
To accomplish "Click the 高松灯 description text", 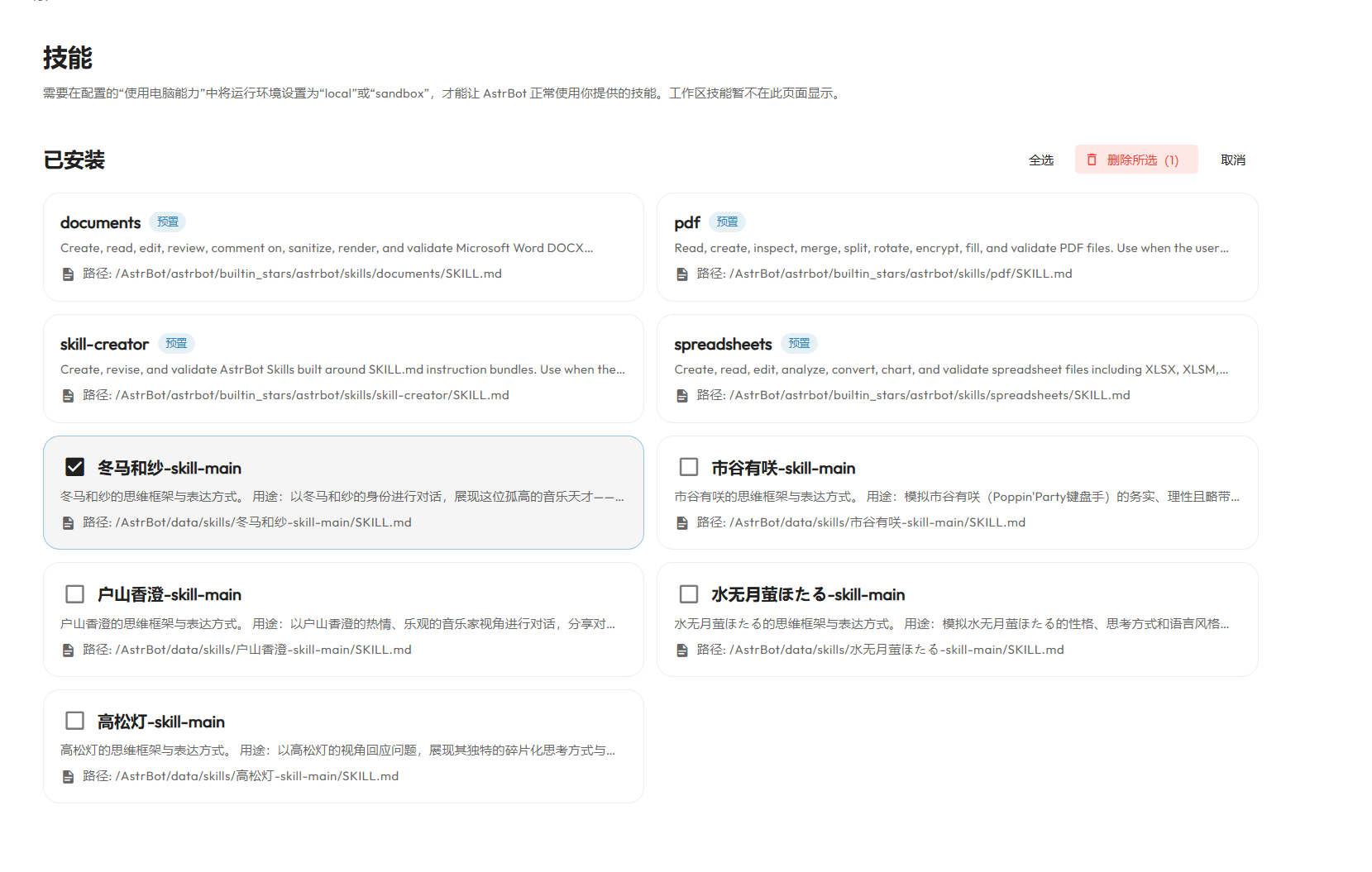I will [x=337, y=750].
